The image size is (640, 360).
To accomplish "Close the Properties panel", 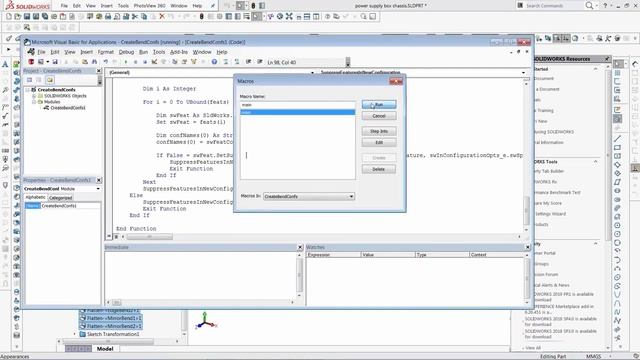I will point(99,180).
